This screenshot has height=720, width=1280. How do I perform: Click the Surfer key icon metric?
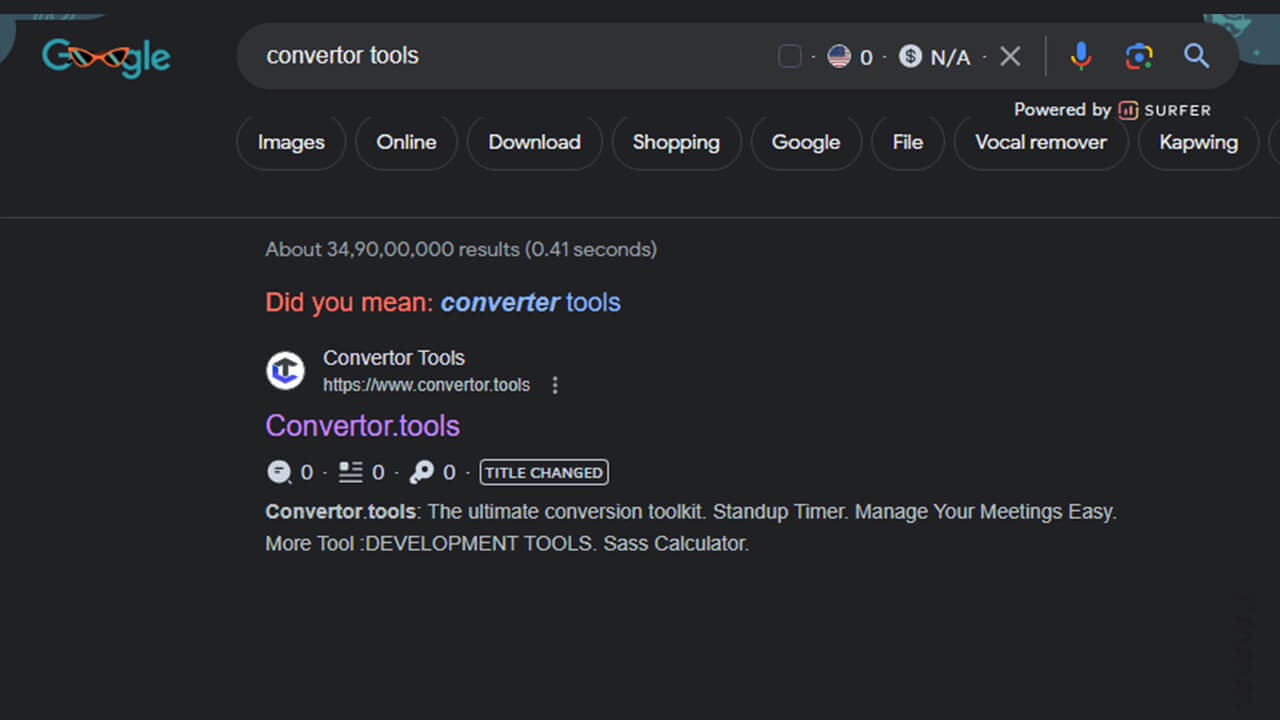pos(422,472)
